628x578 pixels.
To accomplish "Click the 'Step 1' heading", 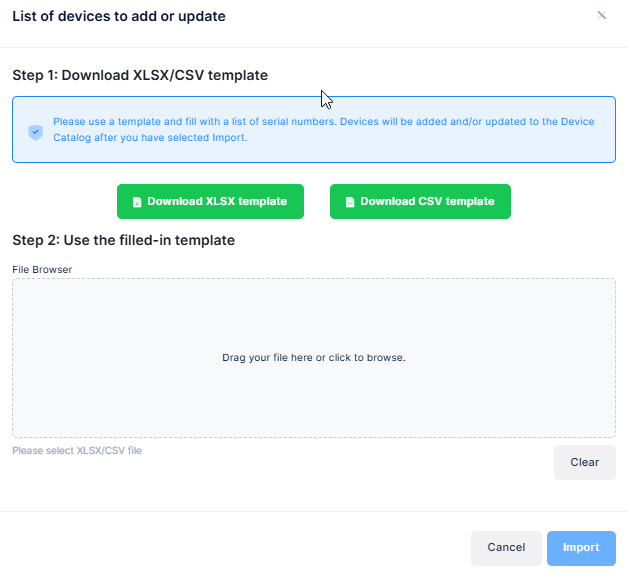I will click(140, 75).
